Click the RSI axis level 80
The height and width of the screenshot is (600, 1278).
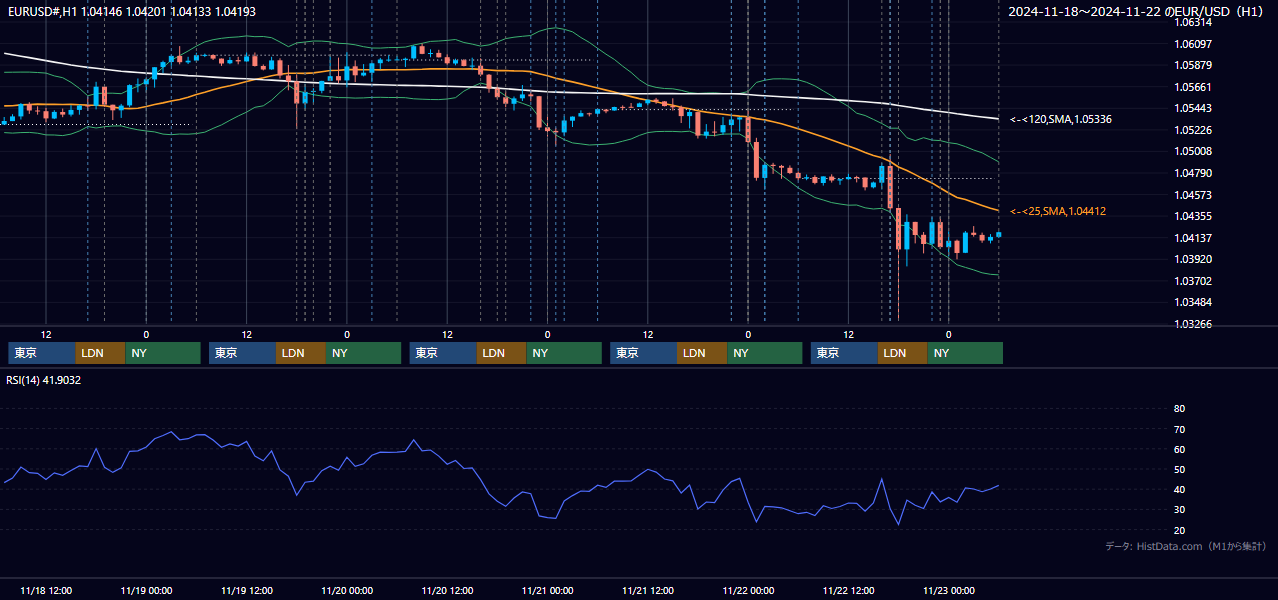coord(1179,409)
